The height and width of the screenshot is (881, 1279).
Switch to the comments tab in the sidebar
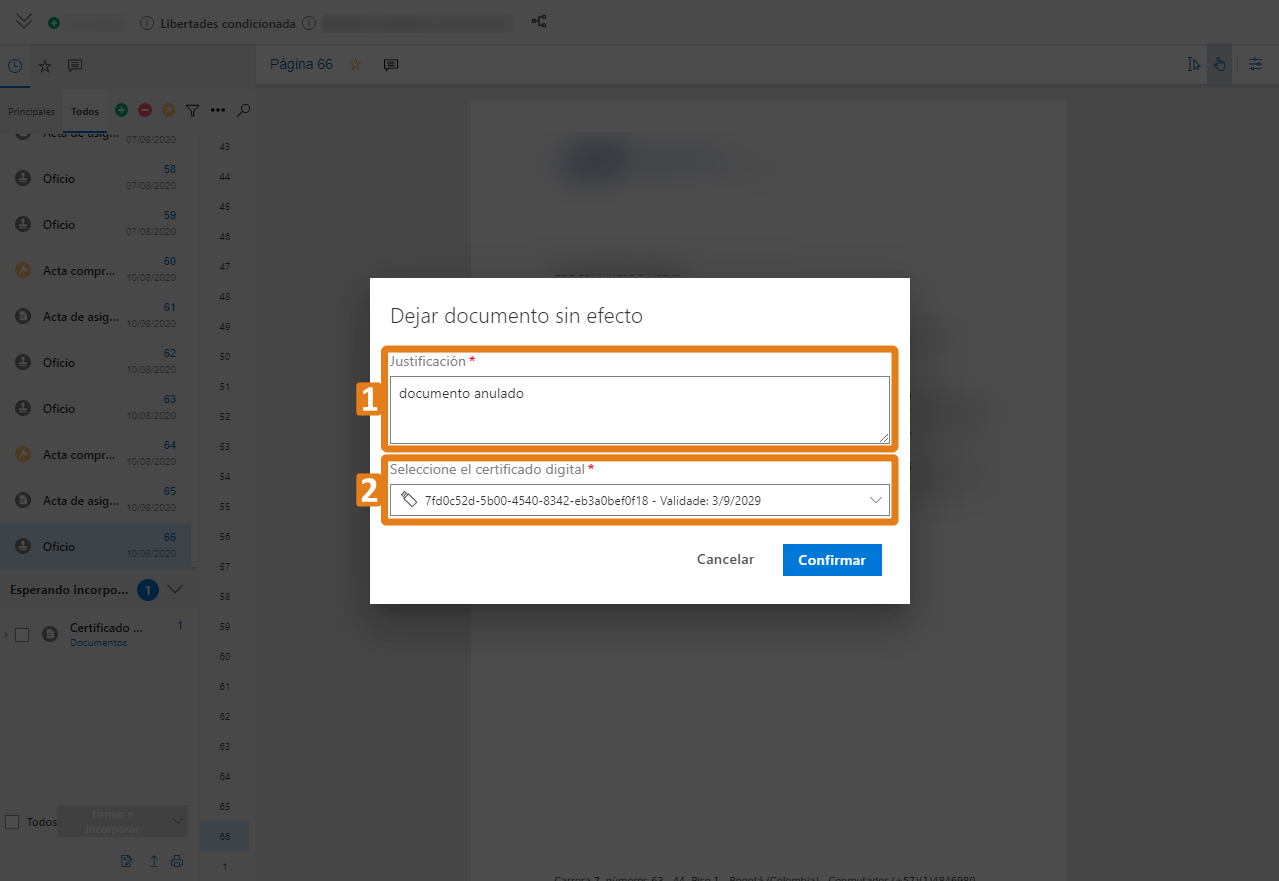pos(75,66)
